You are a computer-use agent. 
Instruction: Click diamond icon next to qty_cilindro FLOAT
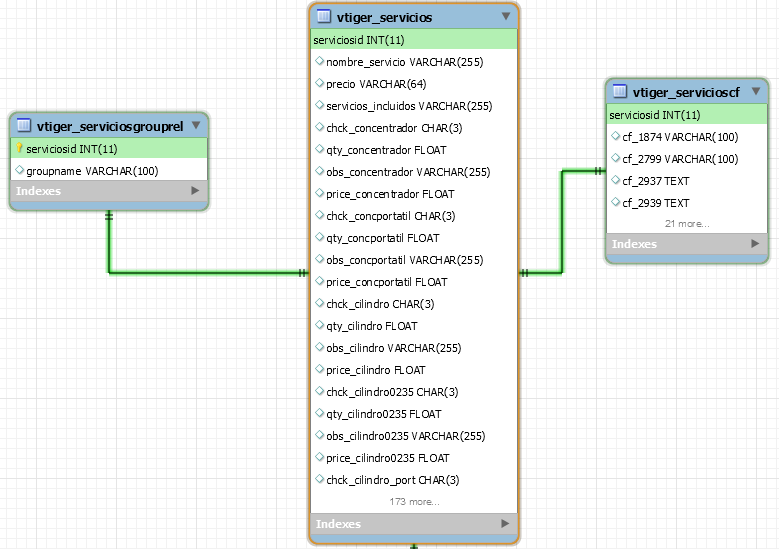(x=319, y=325)
